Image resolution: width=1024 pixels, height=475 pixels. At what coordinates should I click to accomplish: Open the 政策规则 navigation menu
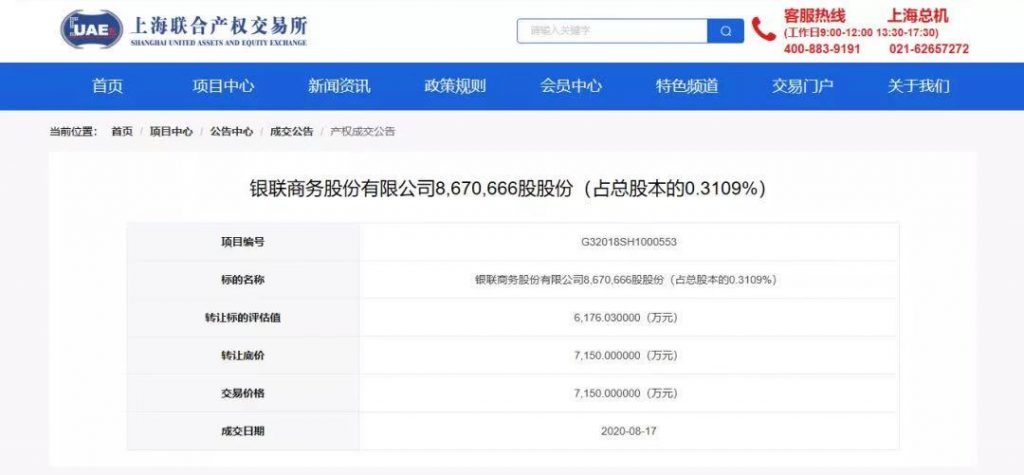point(455,86)
